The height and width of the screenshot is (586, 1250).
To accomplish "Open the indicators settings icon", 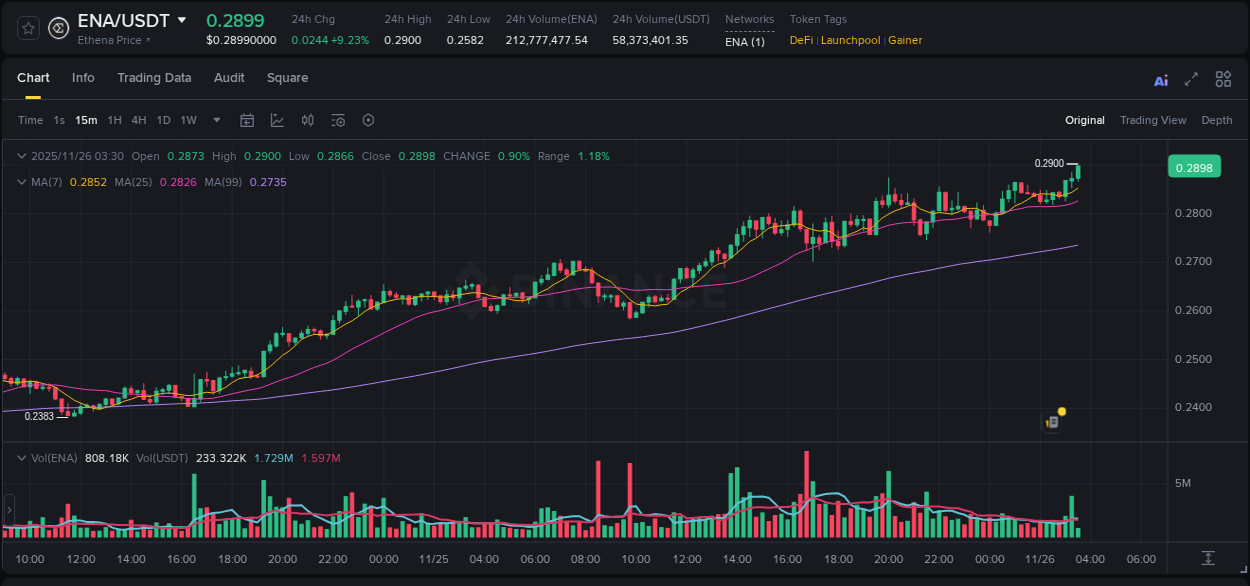I will tap(337, 120).
